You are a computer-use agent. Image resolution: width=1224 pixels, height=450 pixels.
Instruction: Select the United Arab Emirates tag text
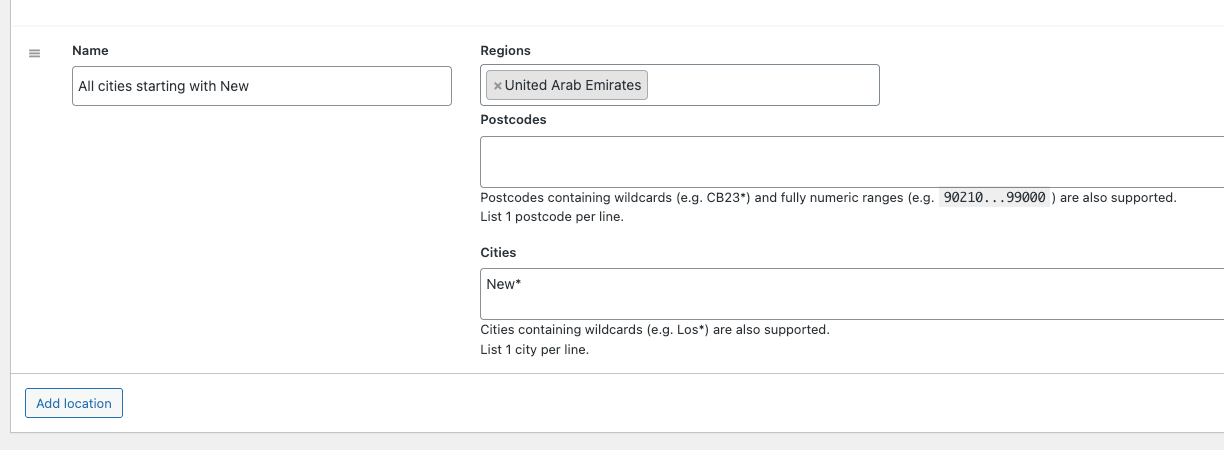pyautogui.click(x=572, y=86)
